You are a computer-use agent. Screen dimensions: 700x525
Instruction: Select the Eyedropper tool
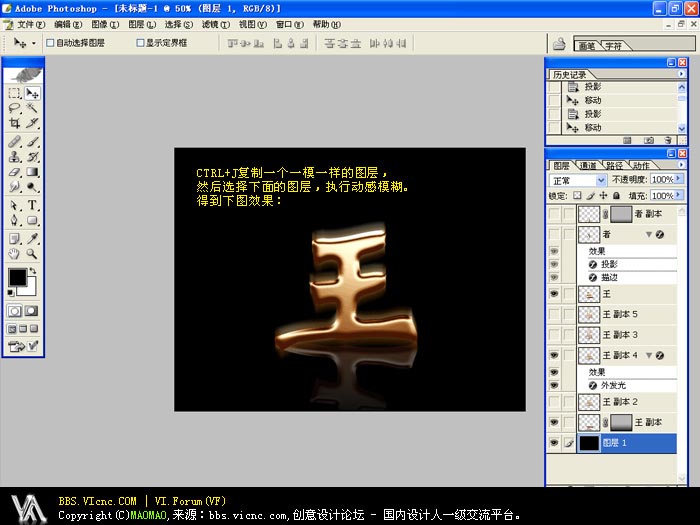pos(32,238)
